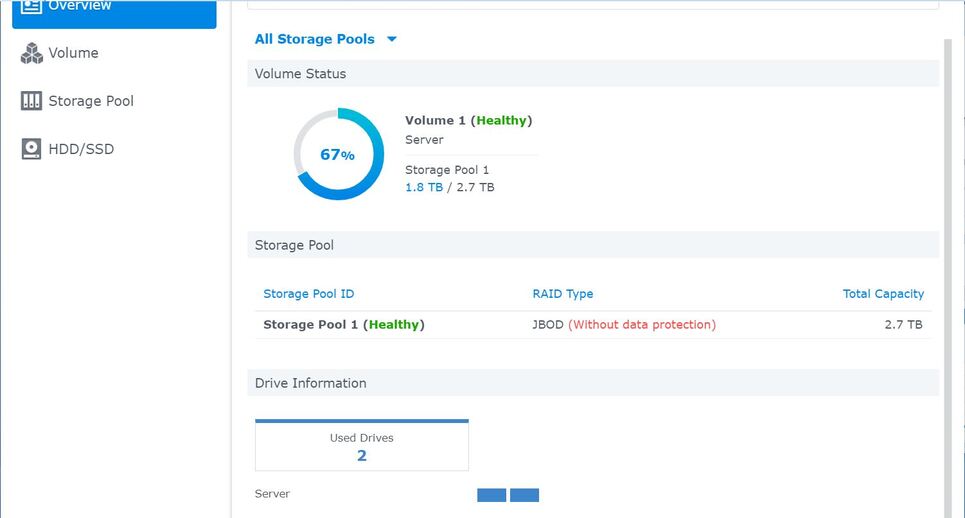Image resolution: width=965 pixels, height=518 pixels.
Task: Click the 2.7 TB total capacity cell
Action: (x=903, y=325)
